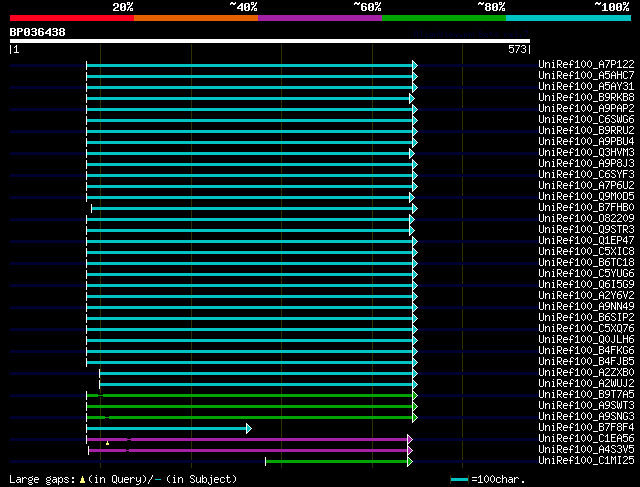Select the UniRef100_C6SWG6 label
Viewport: 640px width, 487px height.
point(587,119)
